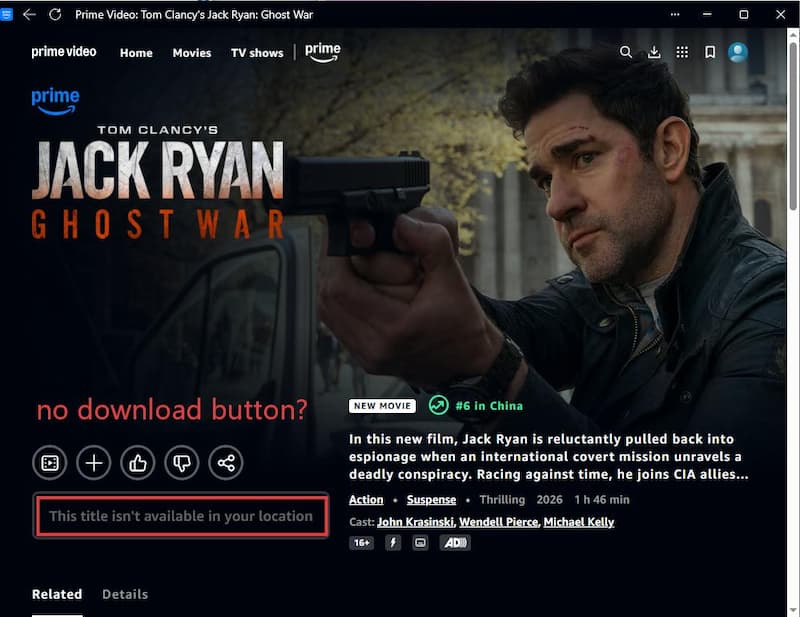Click the 'Thrilling' mood label
Screen dimensions: 800x617
click(x=502, y=500)
